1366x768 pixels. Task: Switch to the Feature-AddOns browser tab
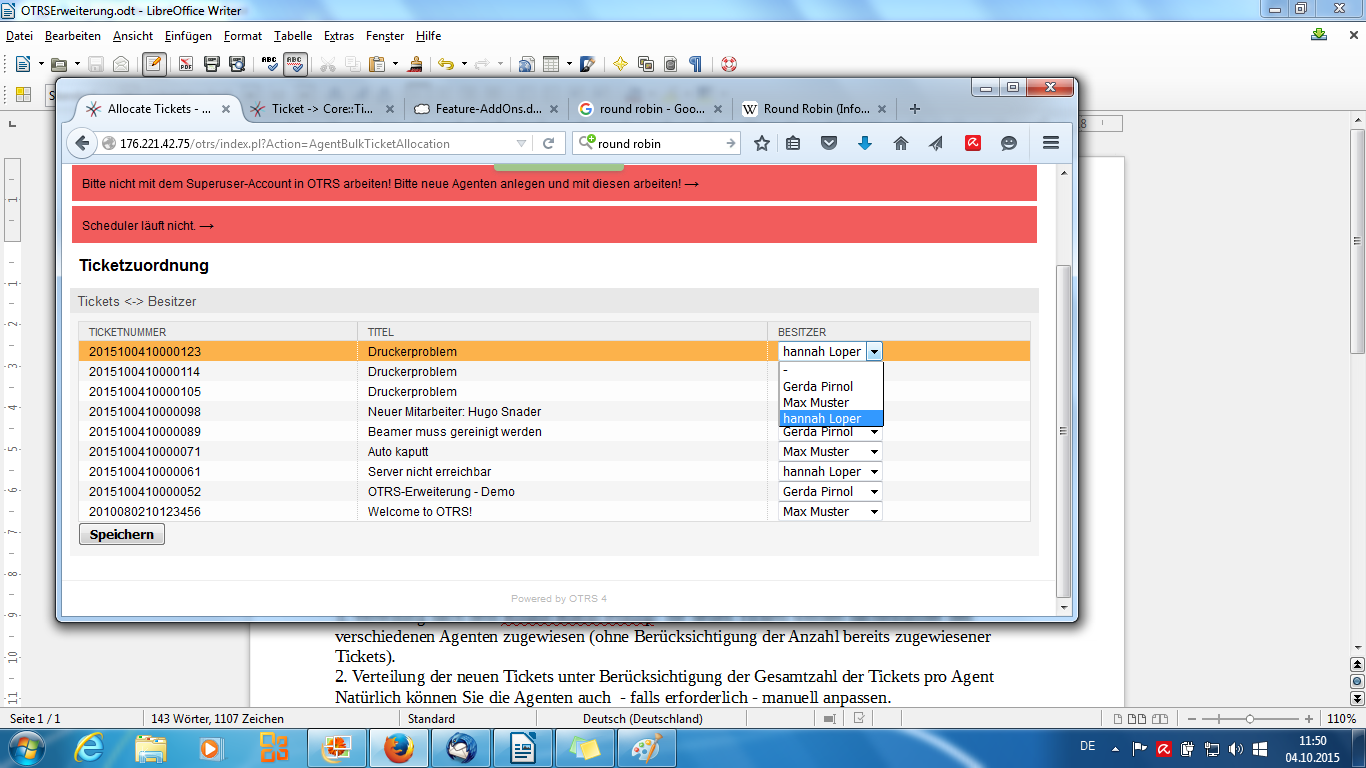(x=485, y=109)
